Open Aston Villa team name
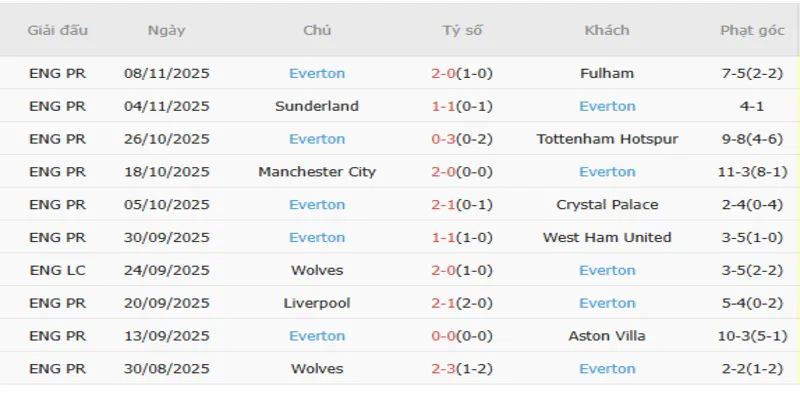 [607, 336]
